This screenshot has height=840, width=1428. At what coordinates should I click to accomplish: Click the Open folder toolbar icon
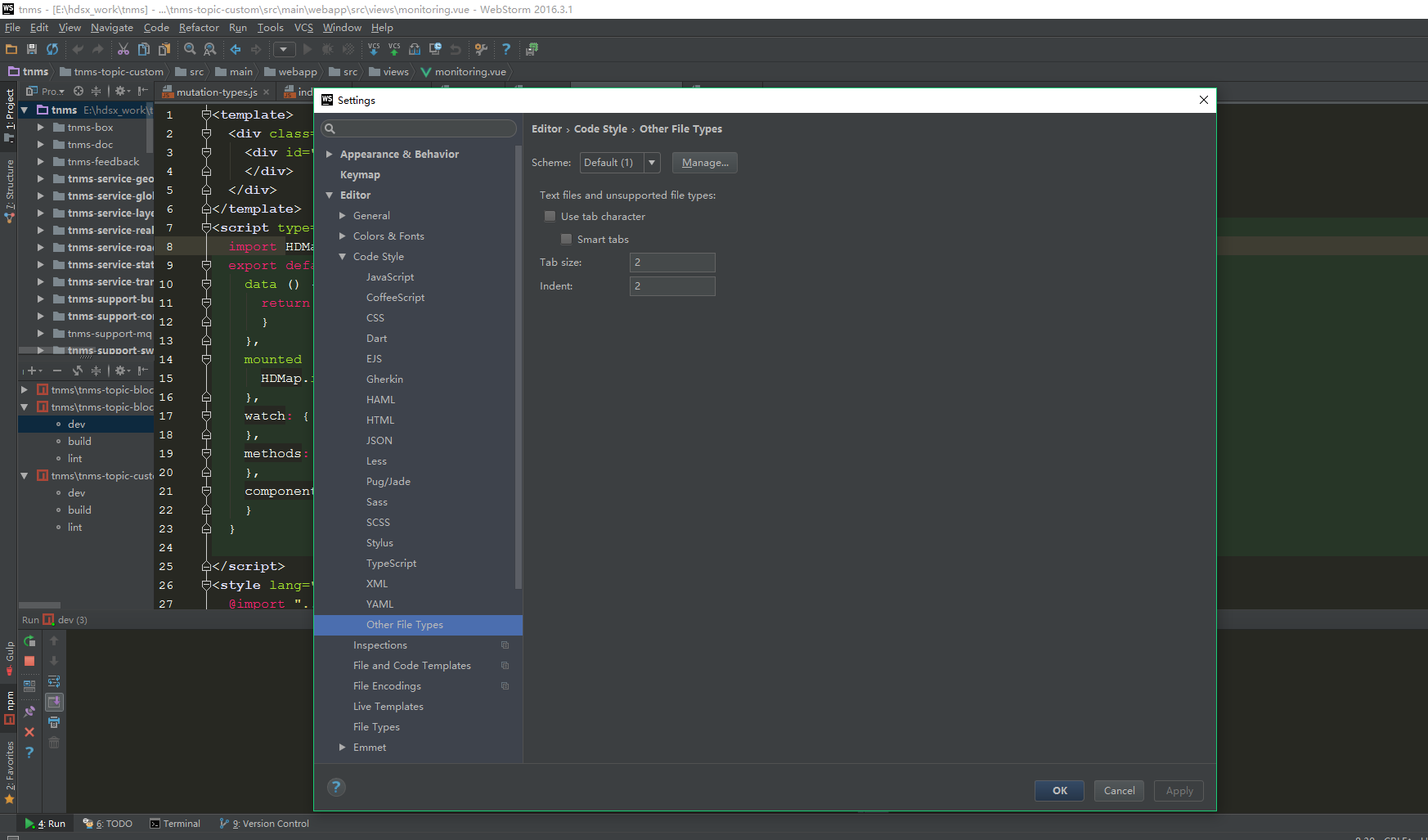click(x=11, y=49)
